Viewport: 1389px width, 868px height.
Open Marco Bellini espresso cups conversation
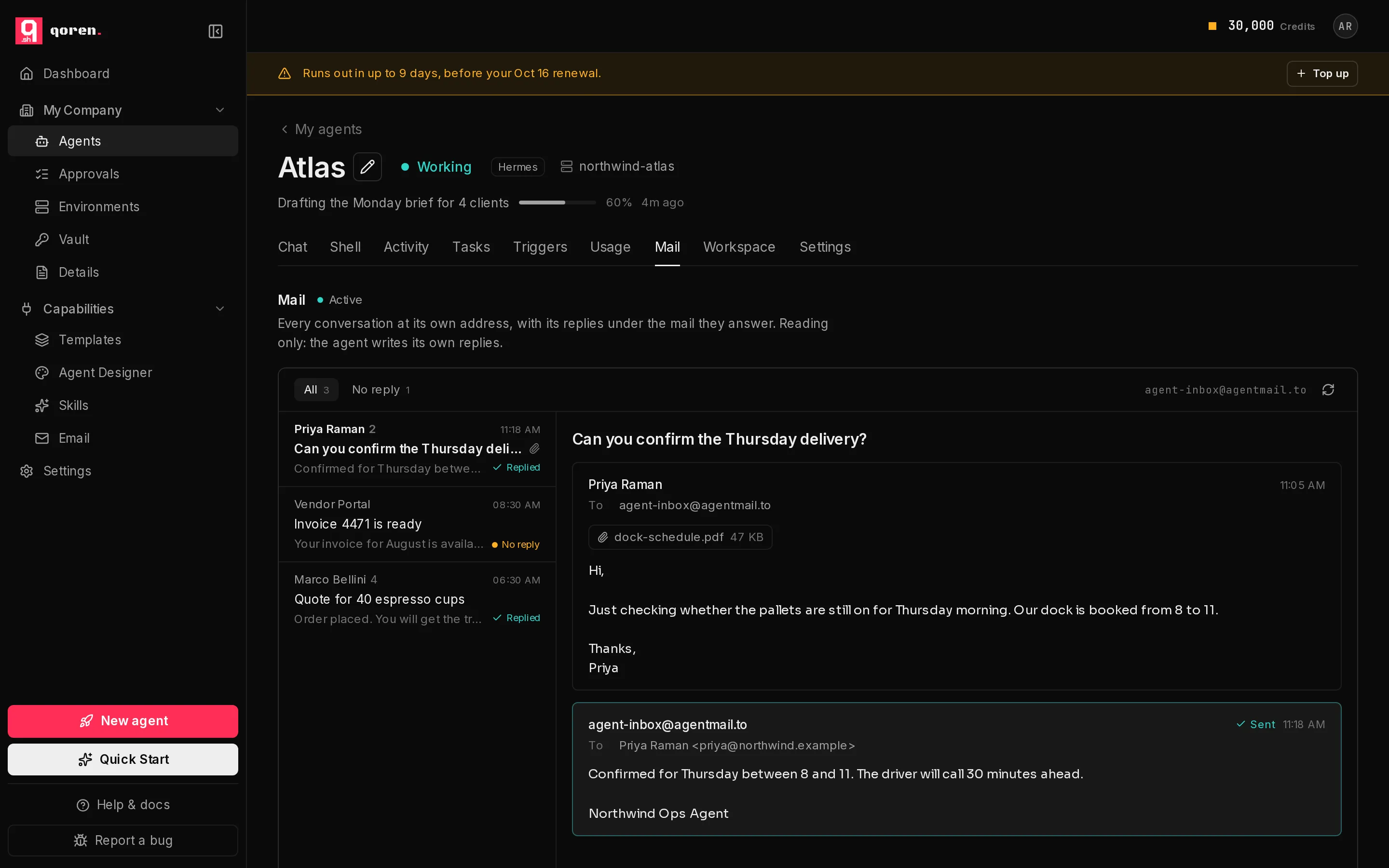tap(417, 599)
